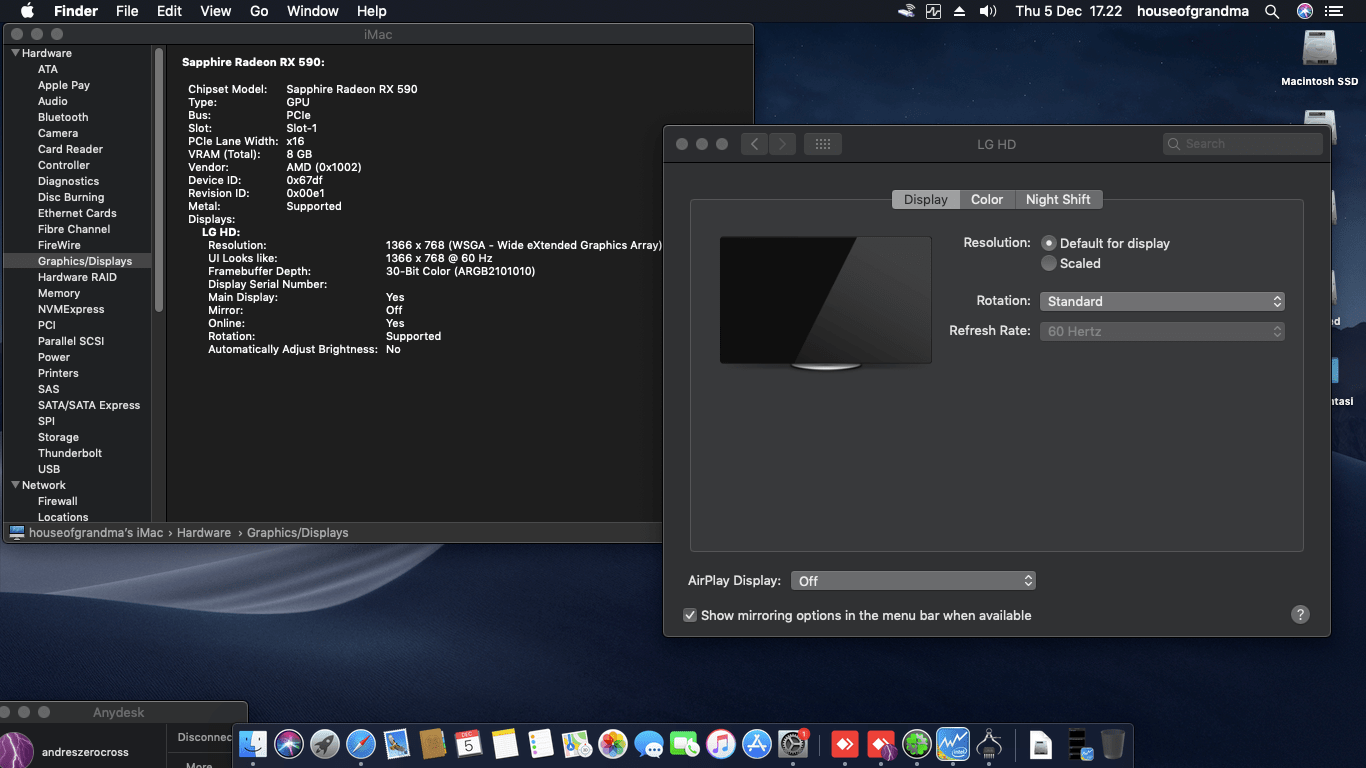Open Trash in the Dock

tap(1113, 744)
